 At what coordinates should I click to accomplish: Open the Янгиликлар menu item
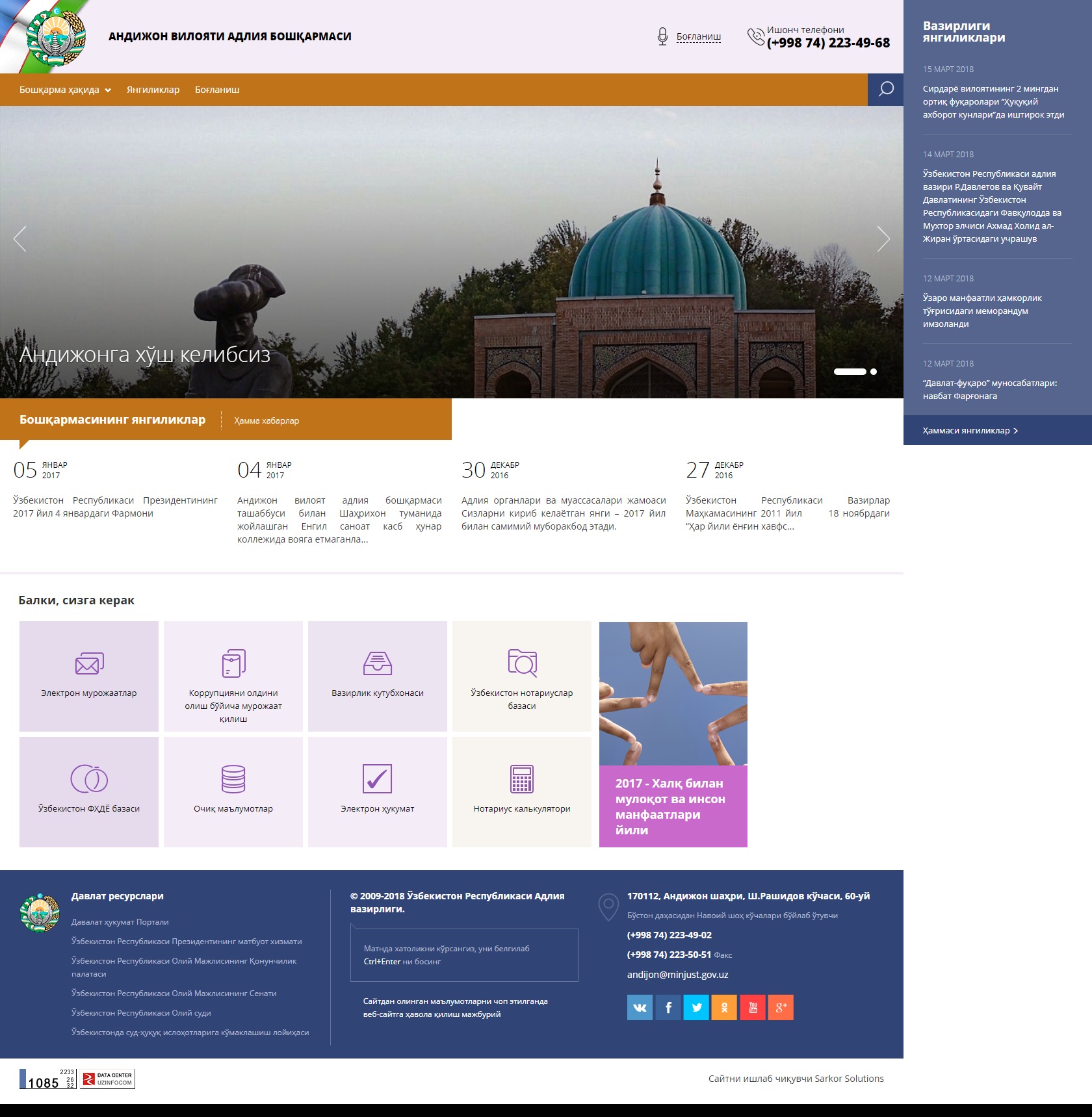click(153, 90)
